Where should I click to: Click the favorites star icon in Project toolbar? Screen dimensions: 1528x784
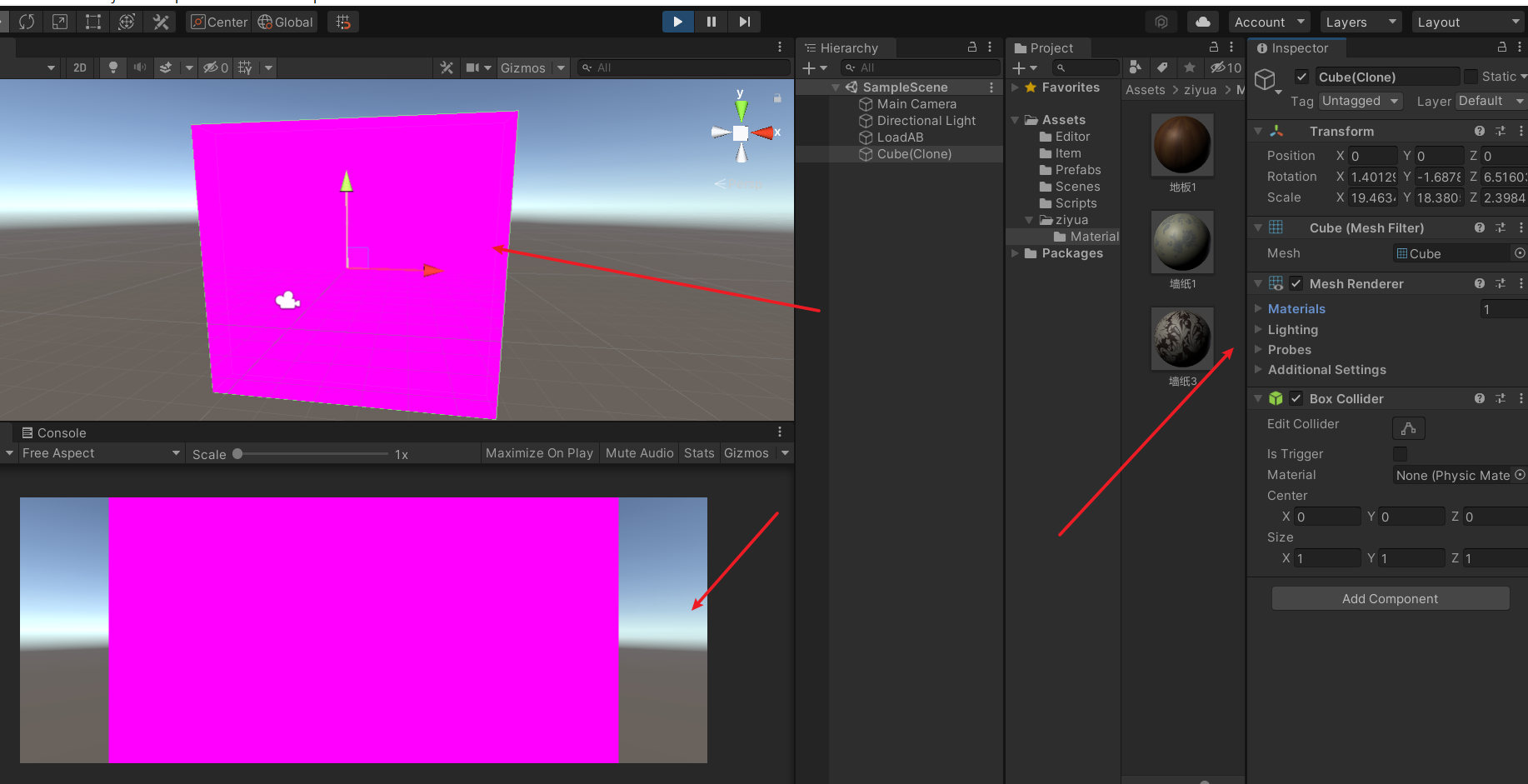coord(1190,67)
